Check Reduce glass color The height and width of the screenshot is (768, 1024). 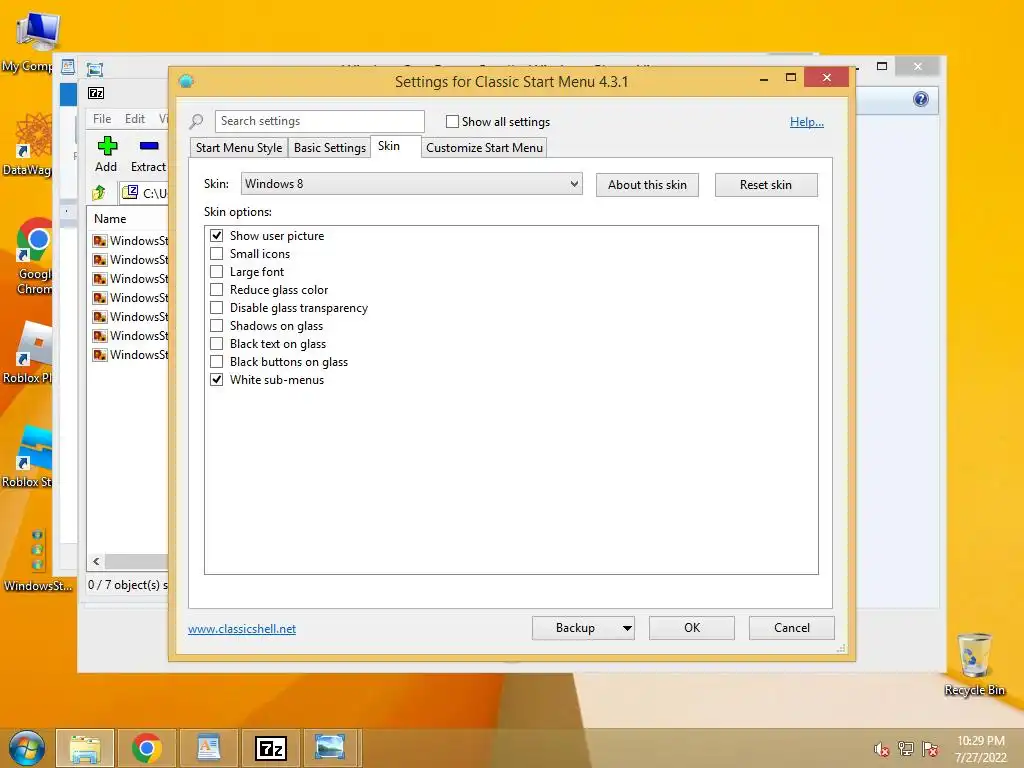coord(217,289)
